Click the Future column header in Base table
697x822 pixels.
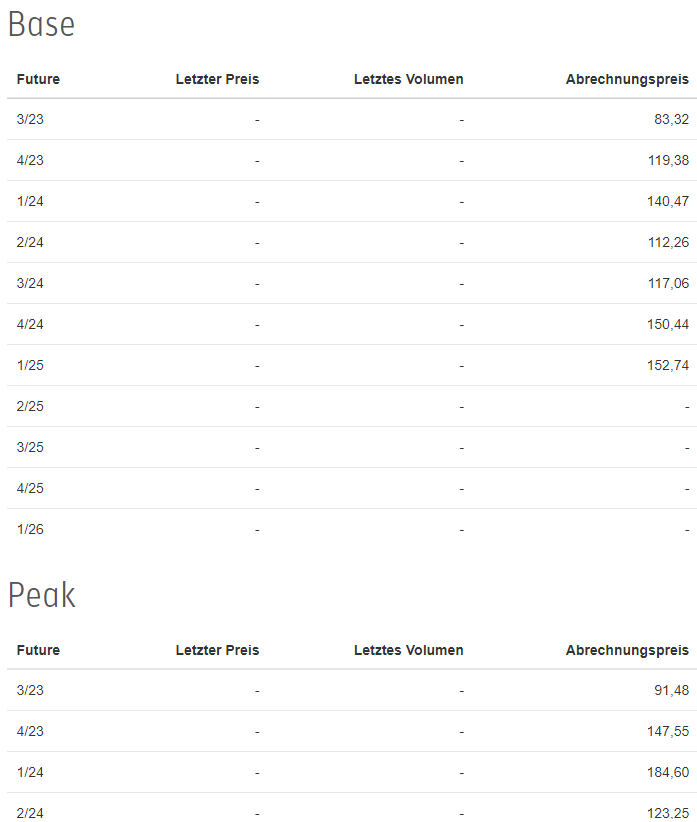tap(38, 79)
